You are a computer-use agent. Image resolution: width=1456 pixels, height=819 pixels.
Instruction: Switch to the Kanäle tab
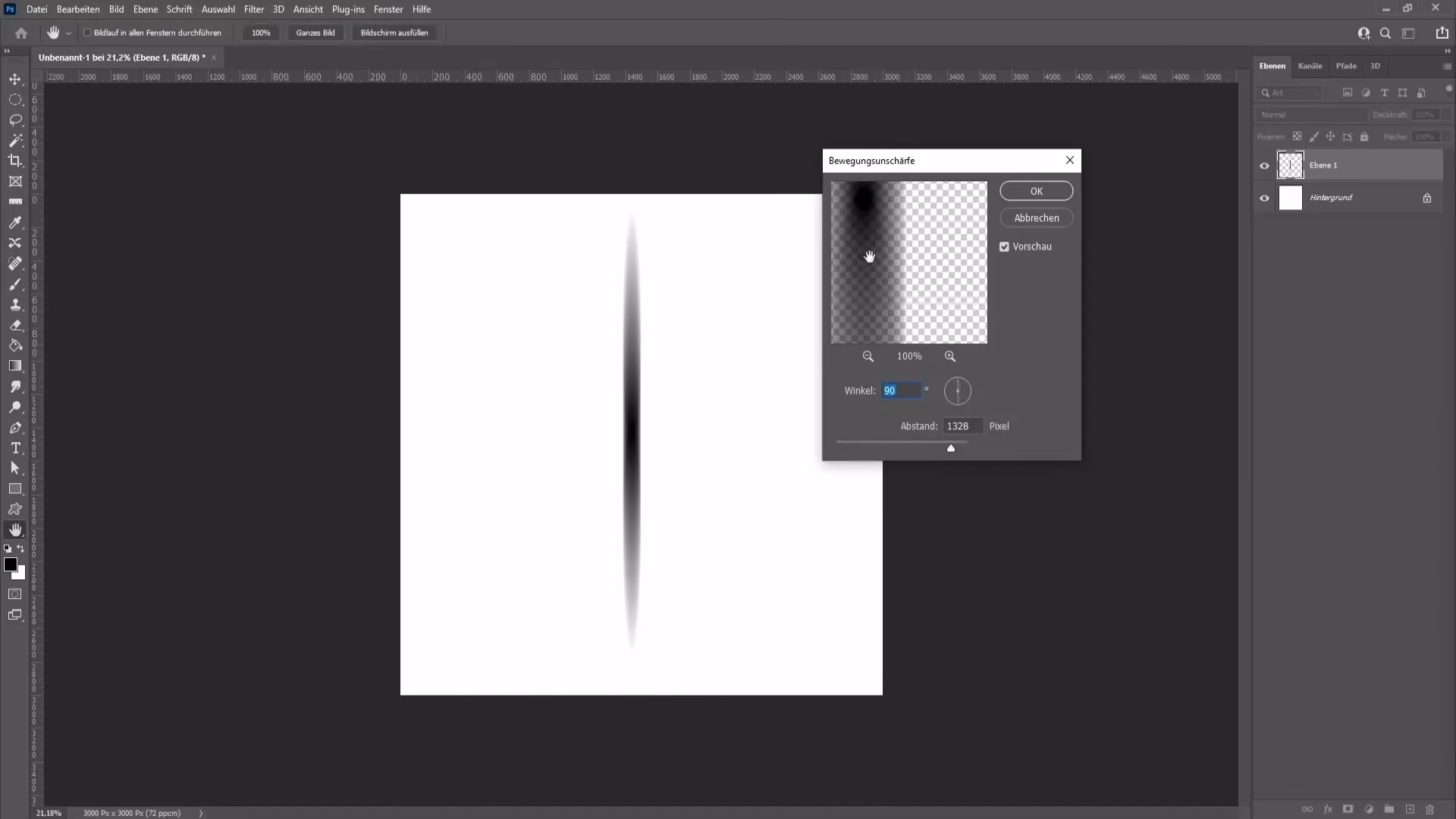[1310, 66]
